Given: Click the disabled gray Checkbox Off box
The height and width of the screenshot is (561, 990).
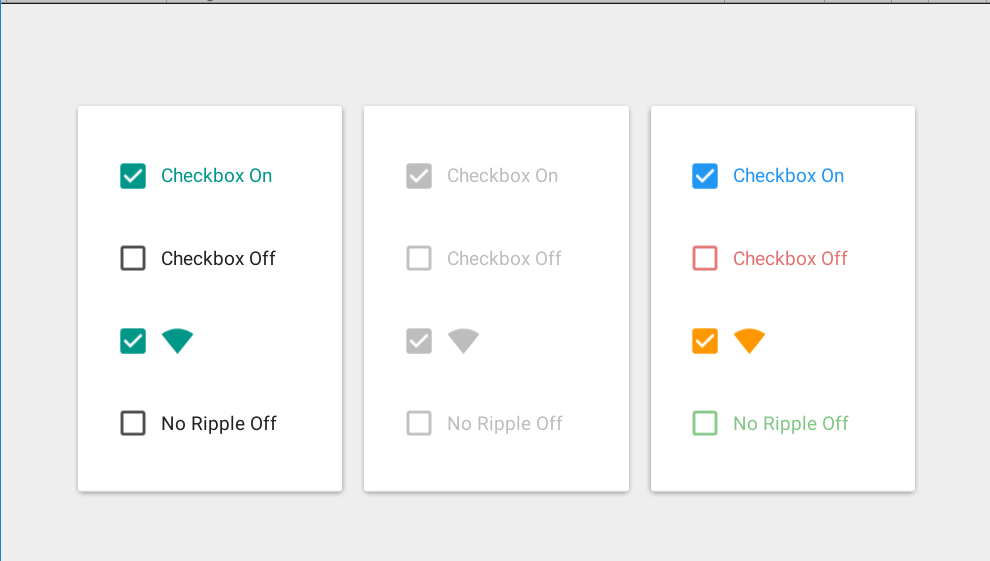Looking at the screenshot, I should coord(419,258).
